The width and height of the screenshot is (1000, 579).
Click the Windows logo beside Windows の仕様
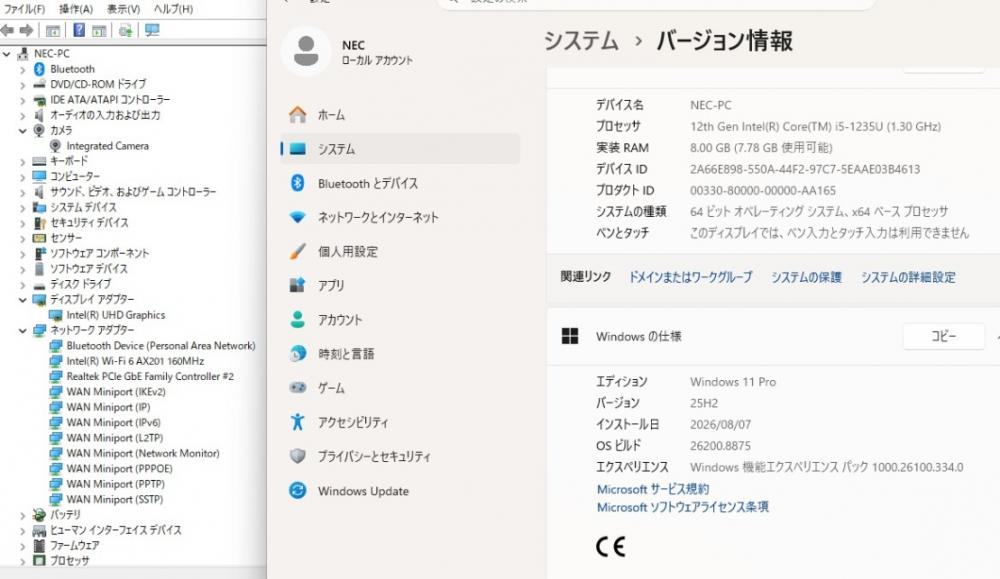point(570,336)
